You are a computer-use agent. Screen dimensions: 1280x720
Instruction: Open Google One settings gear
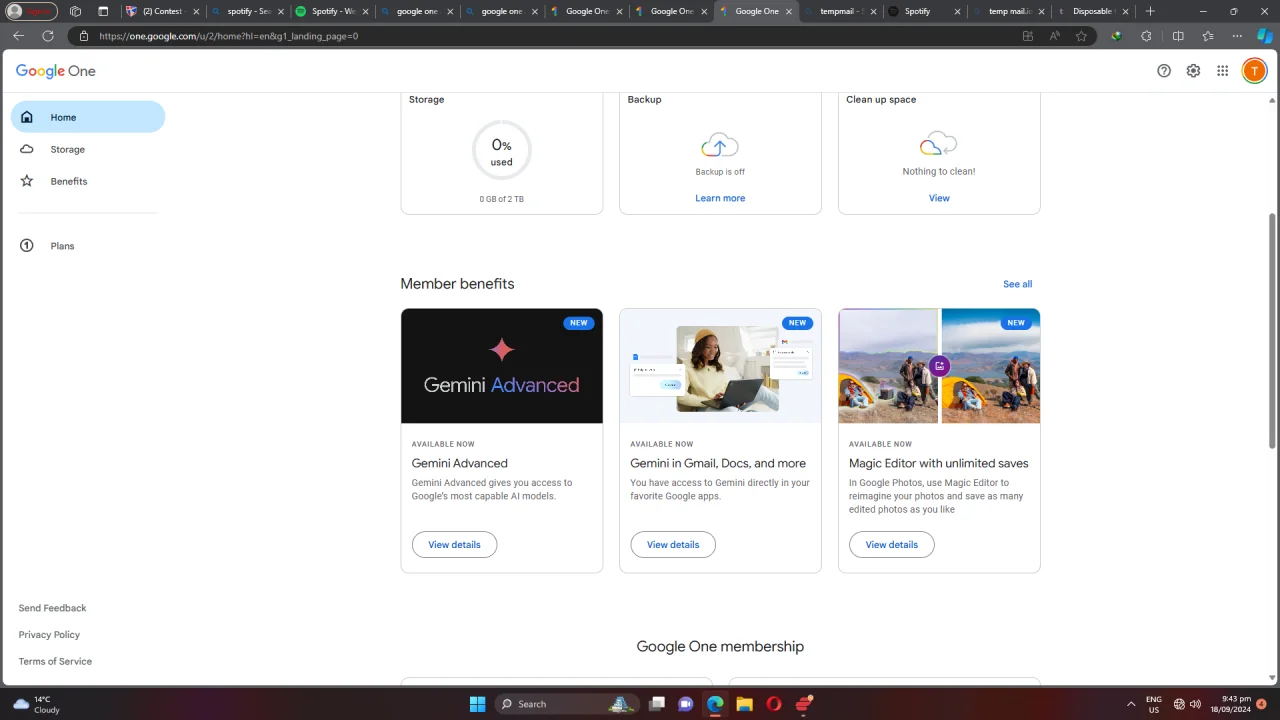click(1193, 71)
